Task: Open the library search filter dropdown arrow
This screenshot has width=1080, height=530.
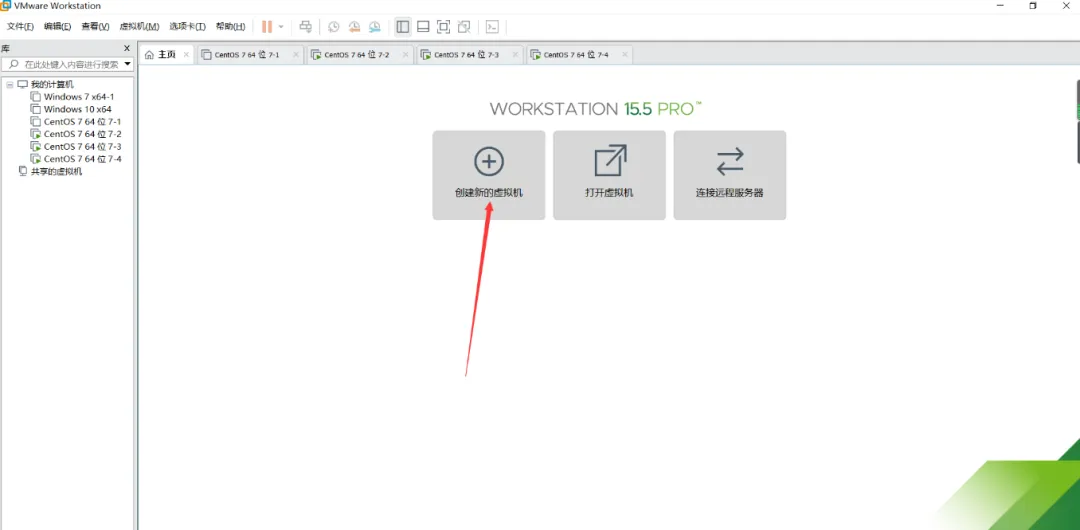Action: [127, 64]
